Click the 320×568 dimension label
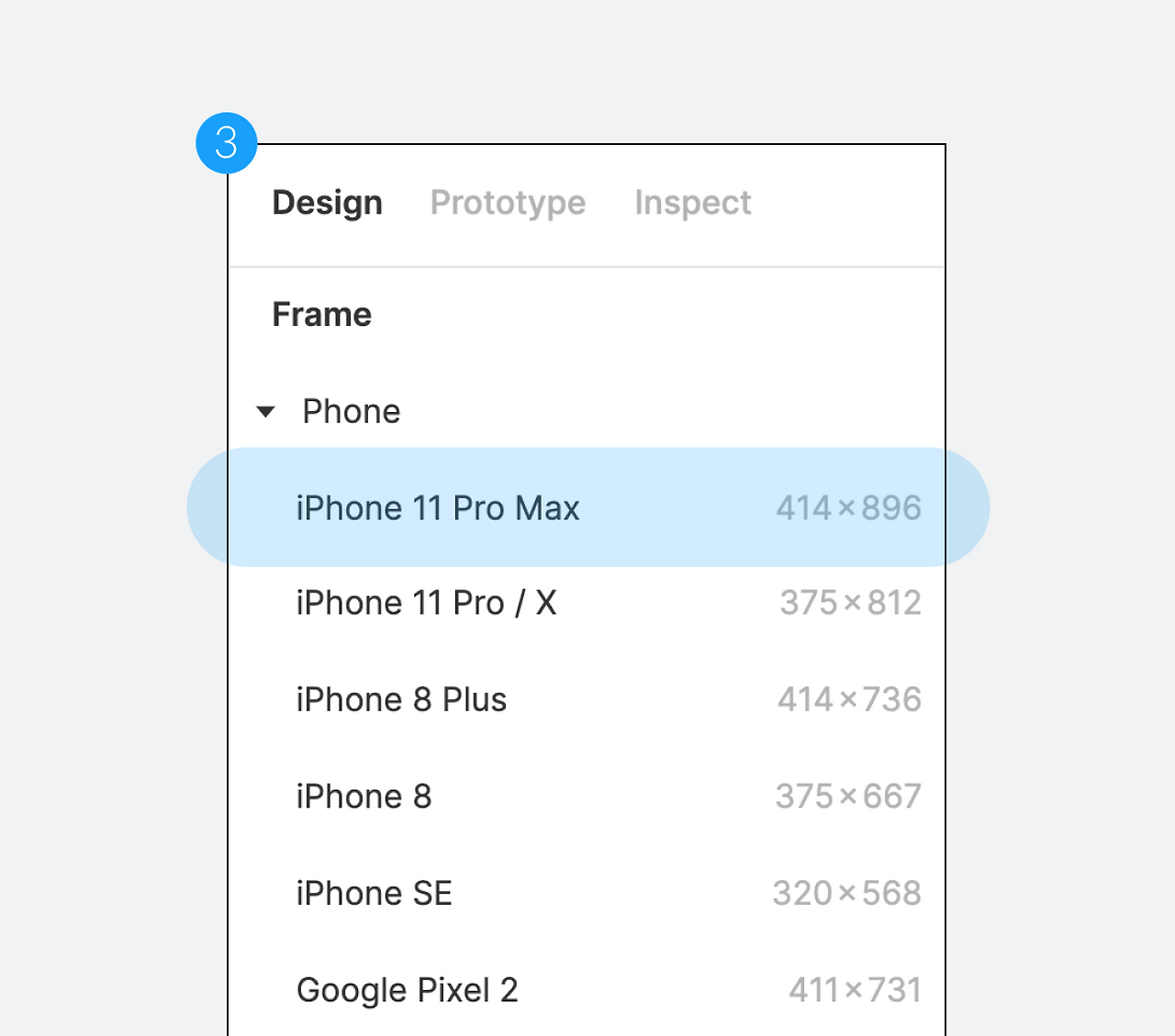Image resolution: width=1175 pixels, height=1036 pixels. tap(846, 893)
